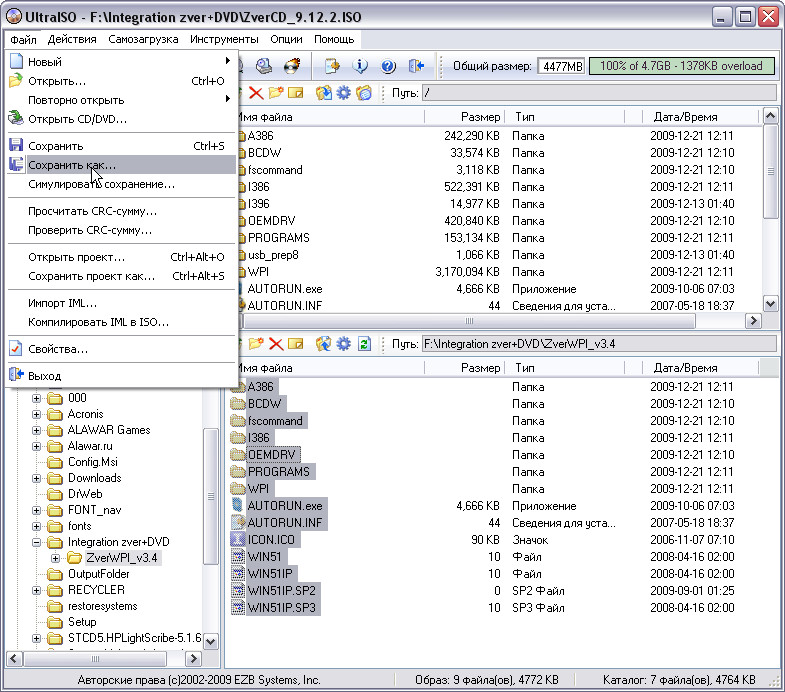Click the New folder icon in the local pane toolbar
The image size is (785, 692).
[x=256, y=343]
